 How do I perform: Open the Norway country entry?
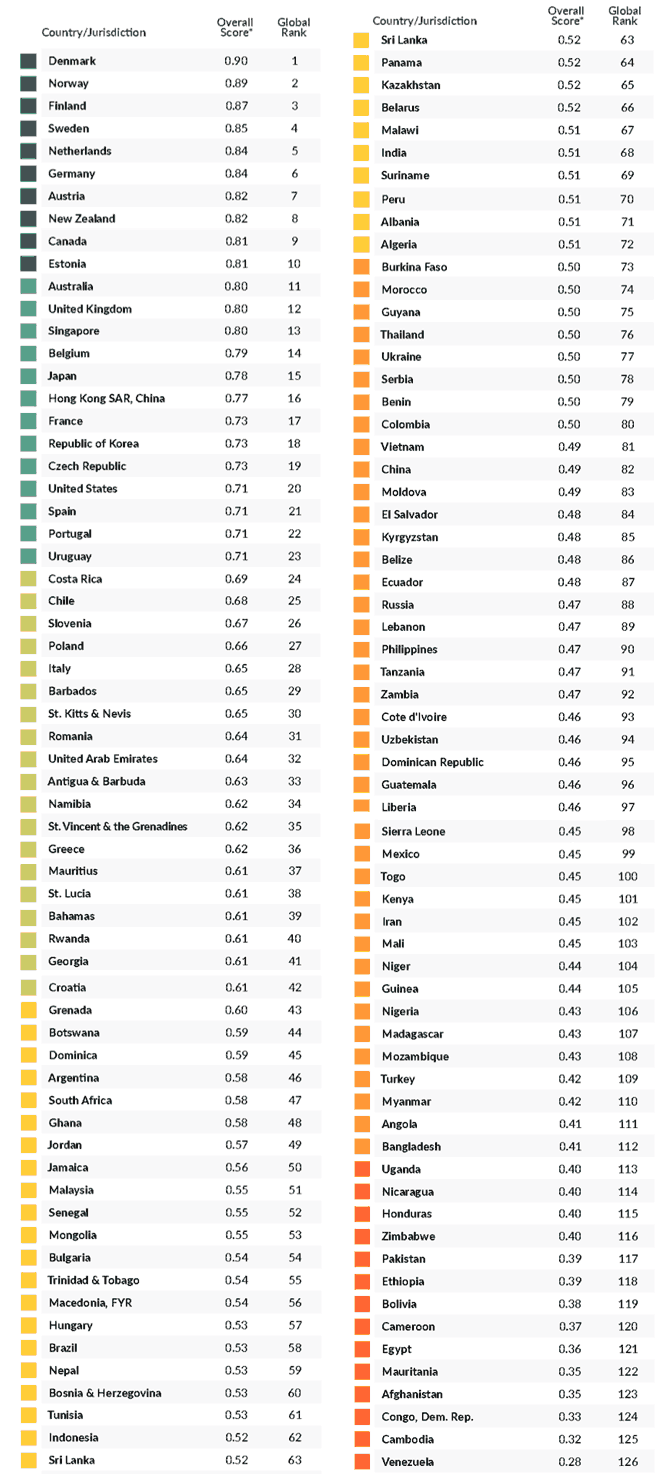pos(68,83)
